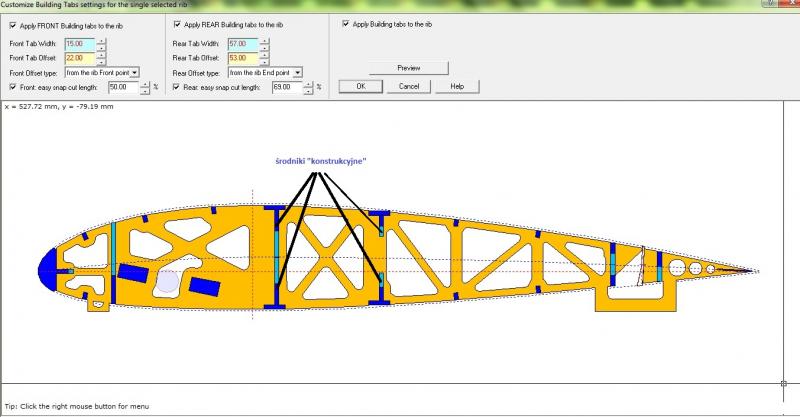The image size is (800, 417).
Task: Click the Front Tab Width input field
Action: point(79,44)
